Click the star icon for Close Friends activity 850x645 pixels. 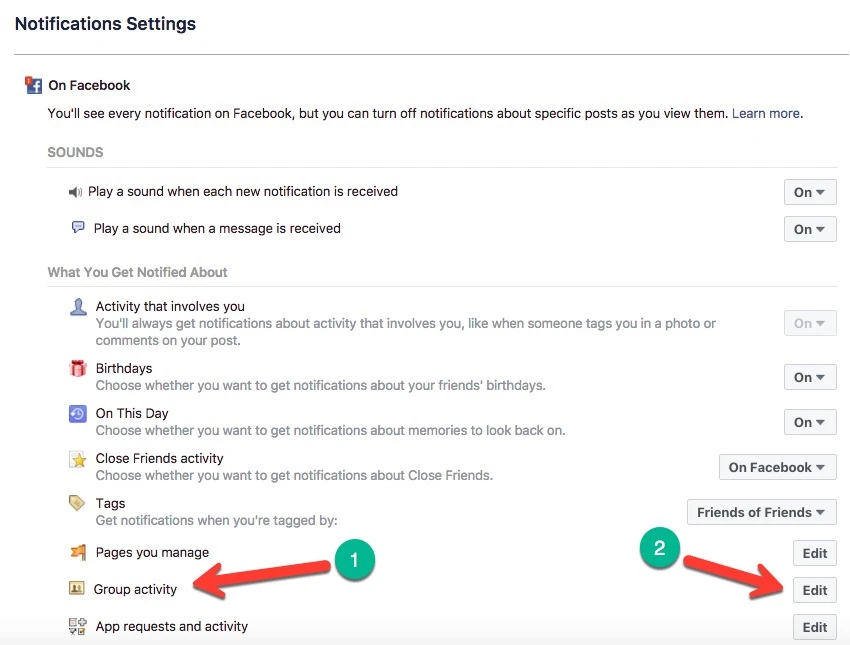coord(78,460)
